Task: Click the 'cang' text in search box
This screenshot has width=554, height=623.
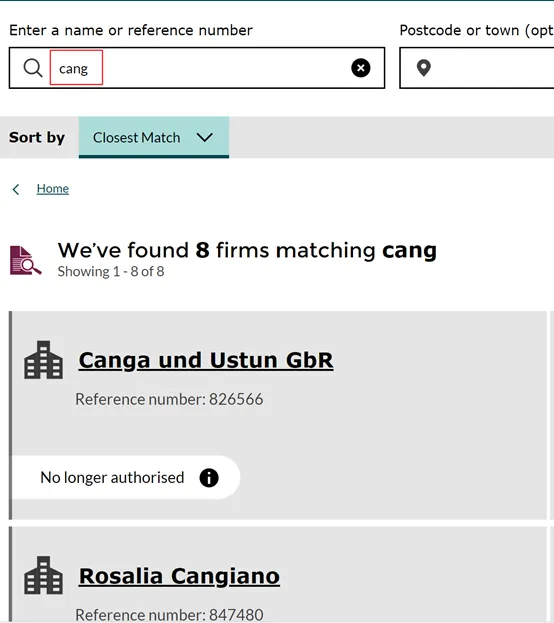Action: 74,69
